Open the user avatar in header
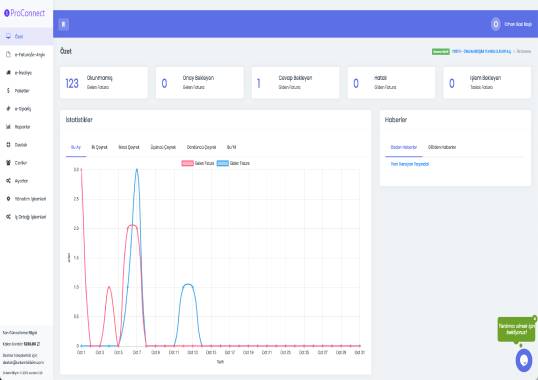Image resolution: width=538 pixels, height=380 pixels. click(495, 24)
